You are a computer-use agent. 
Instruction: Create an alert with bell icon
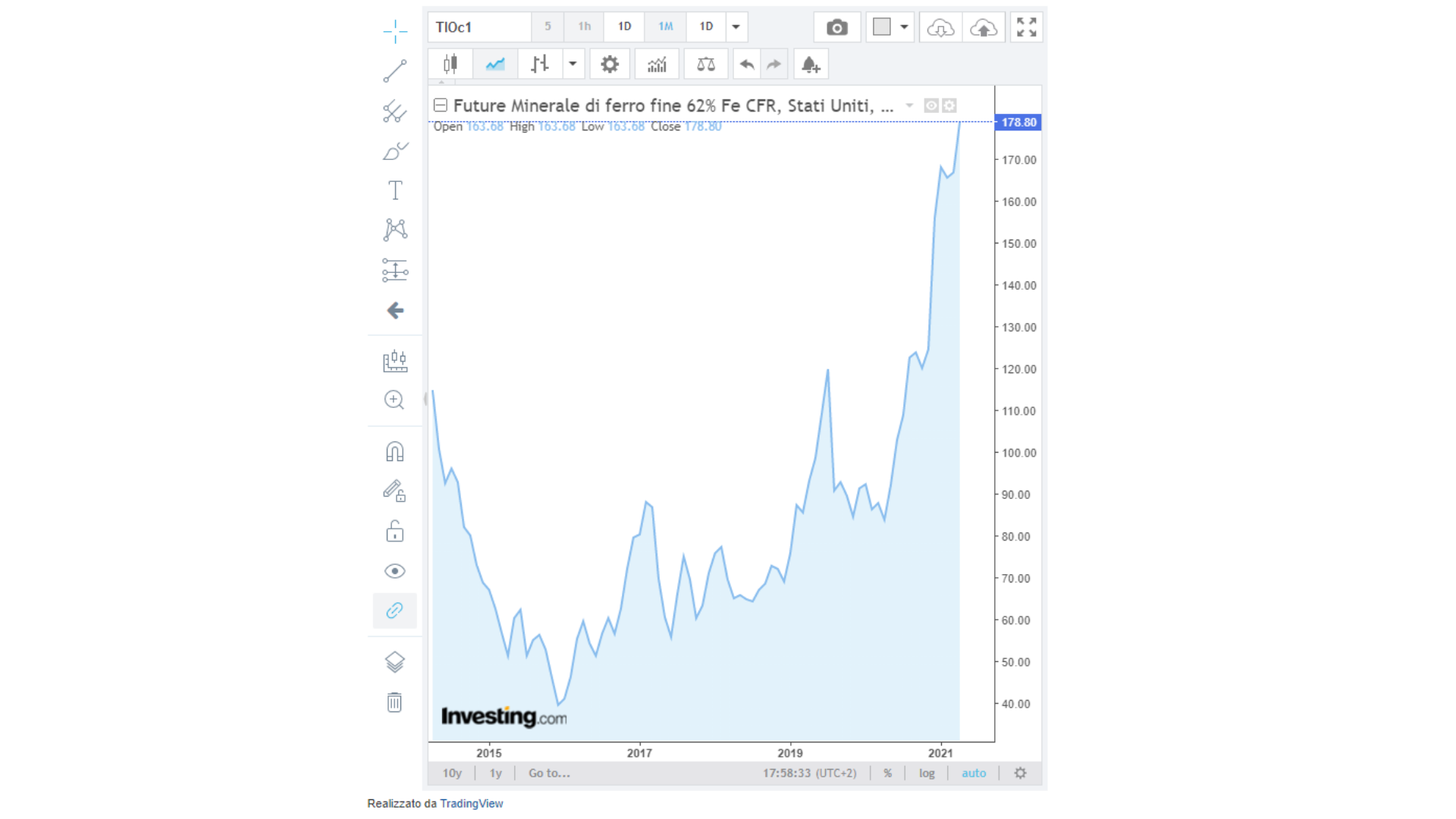810,64
